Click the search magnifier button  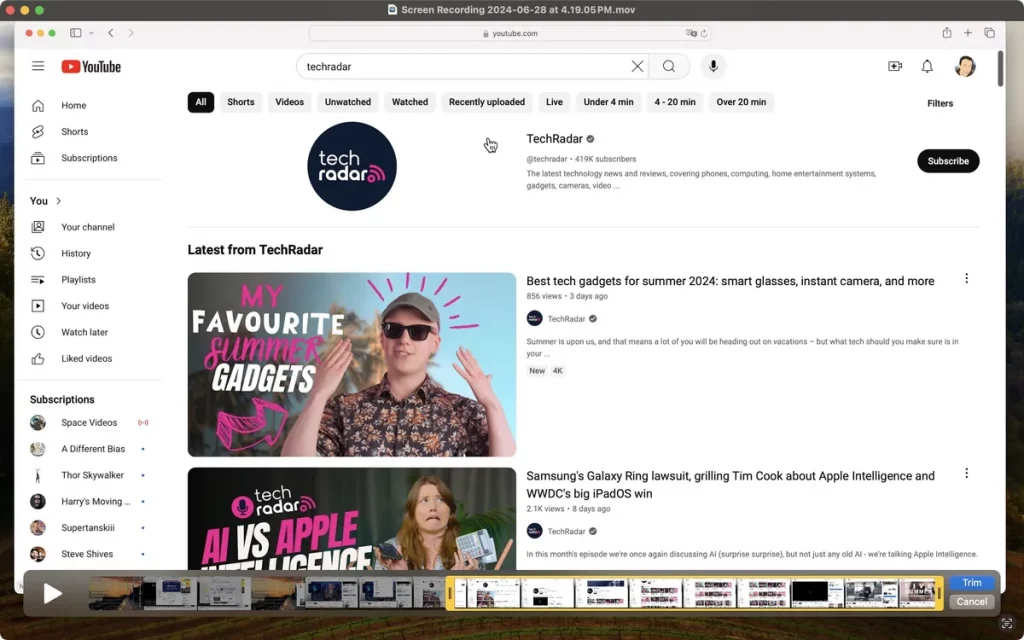point(669,66)
